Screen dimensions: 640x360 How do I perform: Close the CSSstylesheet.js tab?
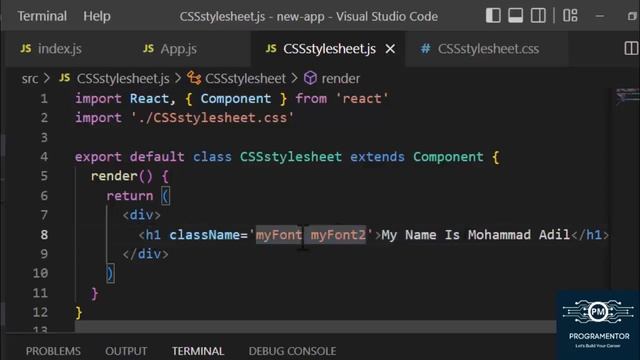pyautogui.click(x=390, y=49)
